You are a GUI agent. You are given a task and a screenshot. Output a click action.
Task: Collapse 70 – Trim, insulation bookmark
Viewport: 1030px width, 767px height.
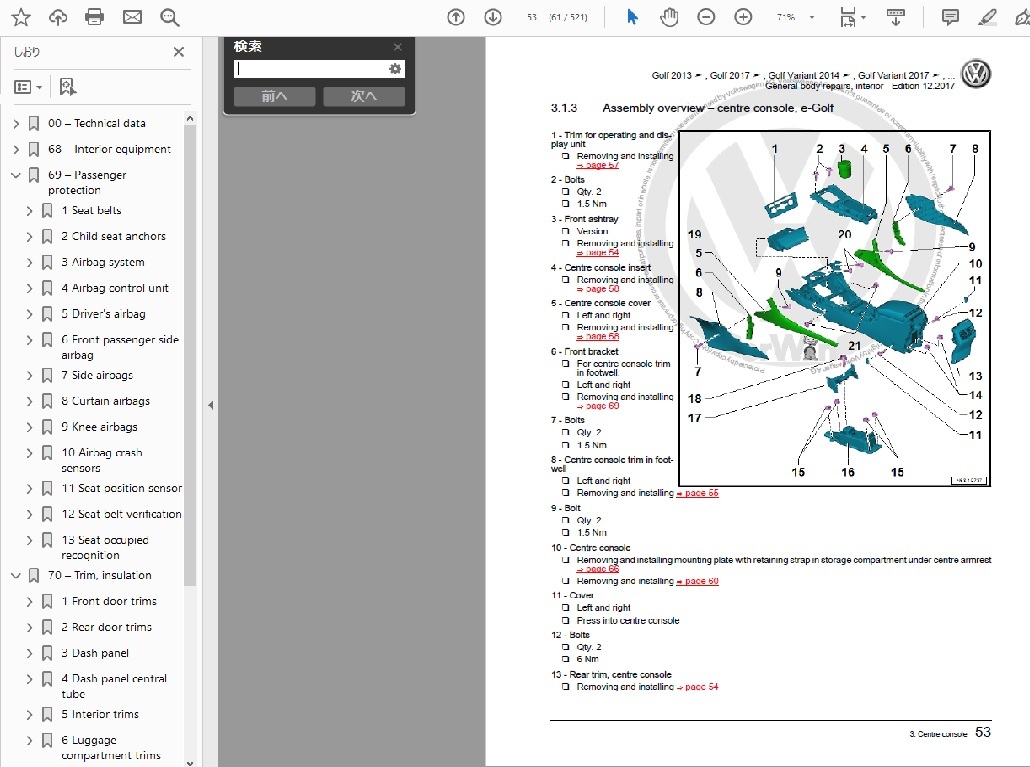tap(16, 575)
